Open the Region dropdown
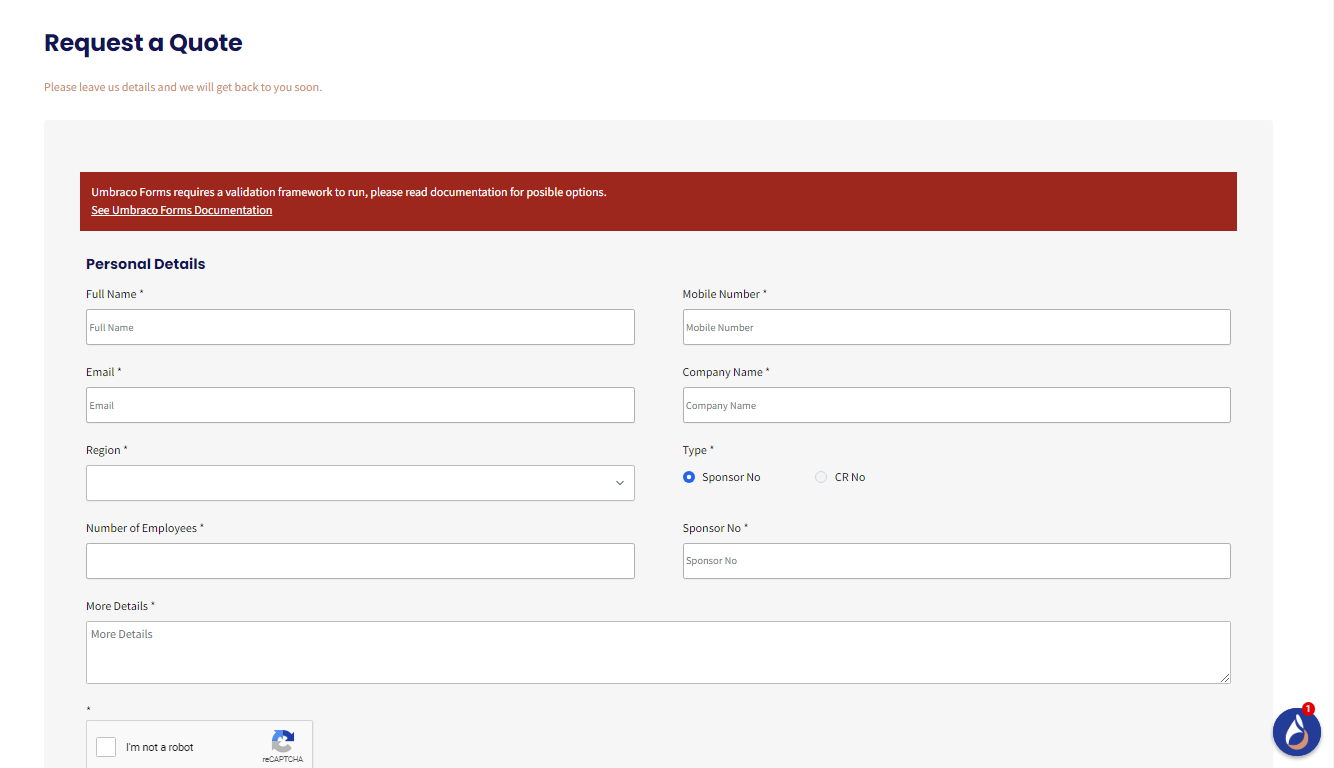This screenshot has height=768, width=1334. click(360, 483)
